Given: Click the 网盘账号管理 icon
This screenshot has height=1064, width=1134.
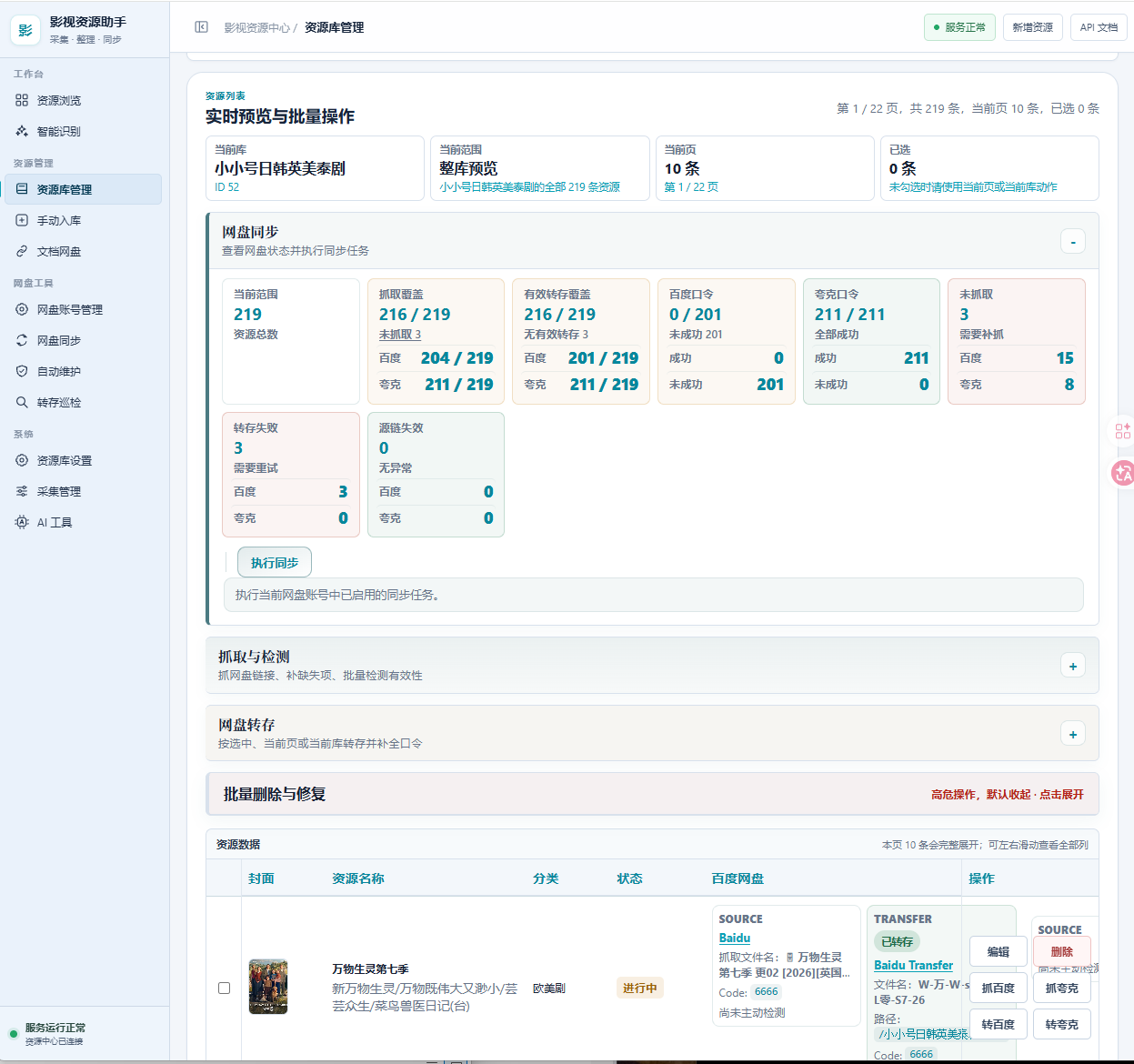Looking at the screenshot, I should click(x=22, y=309).
